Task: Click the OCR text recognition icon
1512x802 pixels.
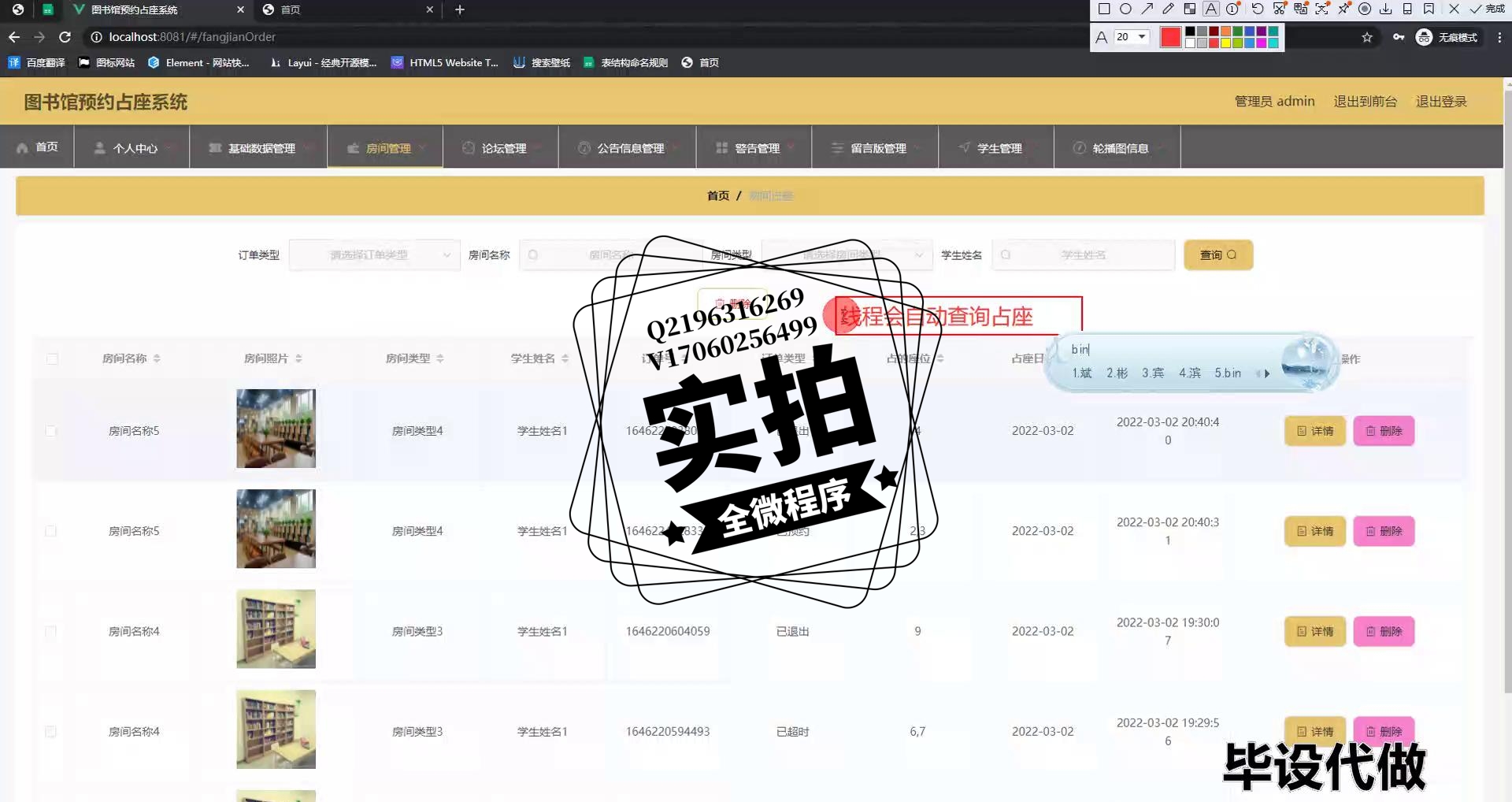Action: 1322,9
